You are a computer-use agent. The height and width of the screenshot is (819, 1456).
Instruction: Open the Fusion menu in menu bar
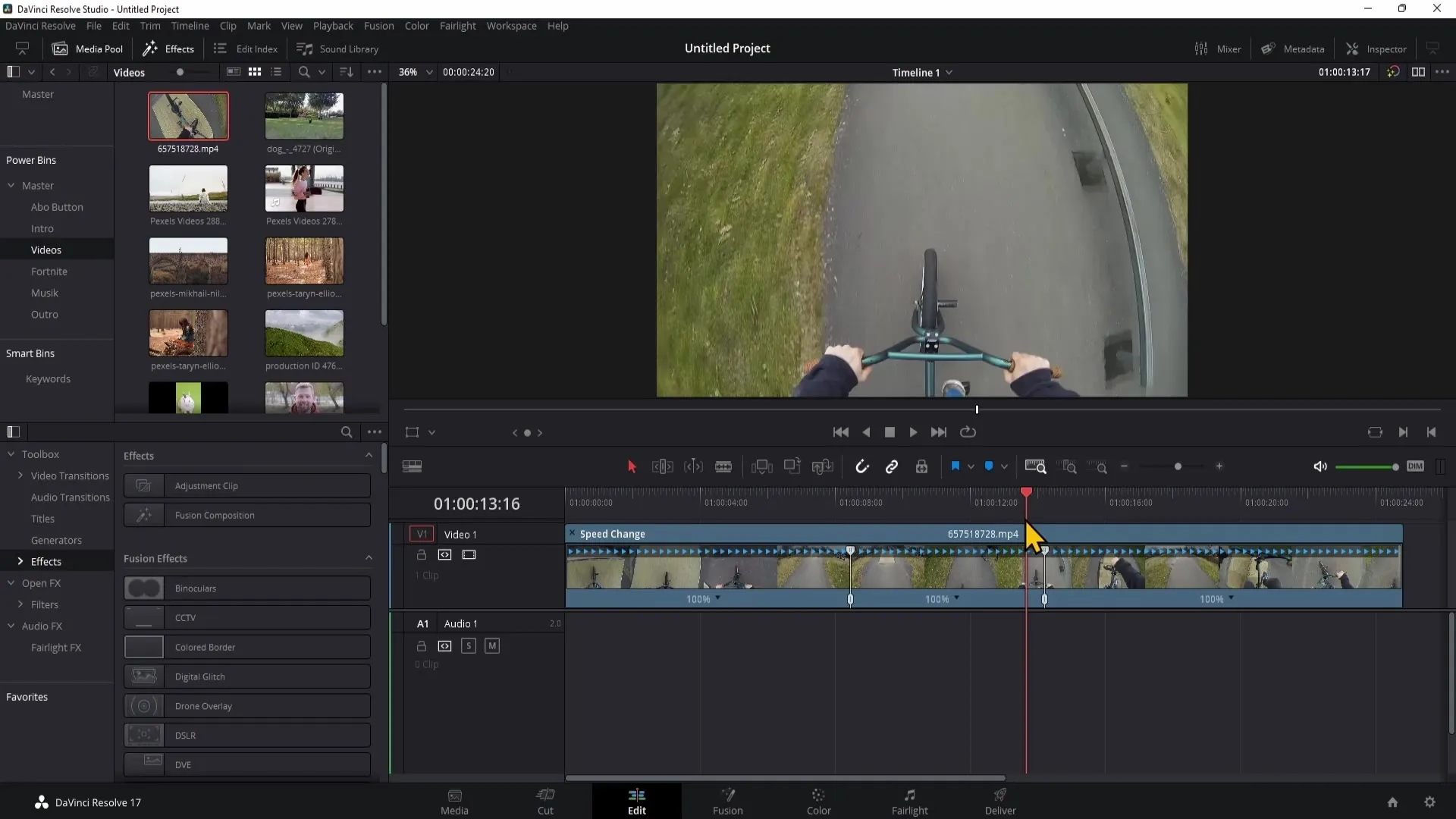[378, 25]
